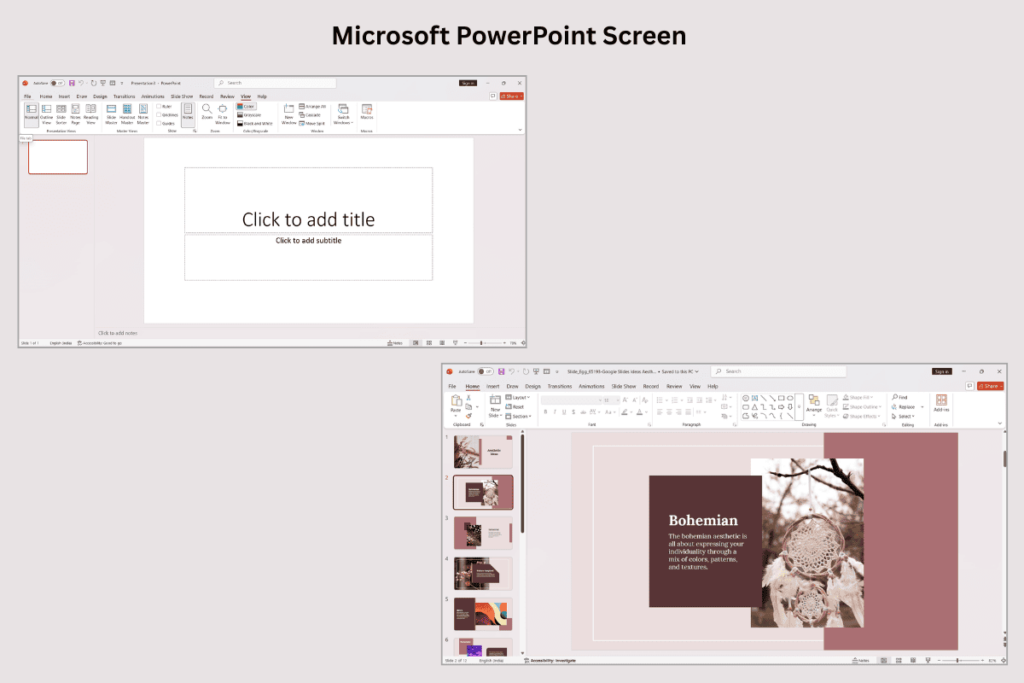This screenshot has height=683, width=1024.
Task: Click the Reset button in lower window Slides group
Action: (x=515, y=407)
